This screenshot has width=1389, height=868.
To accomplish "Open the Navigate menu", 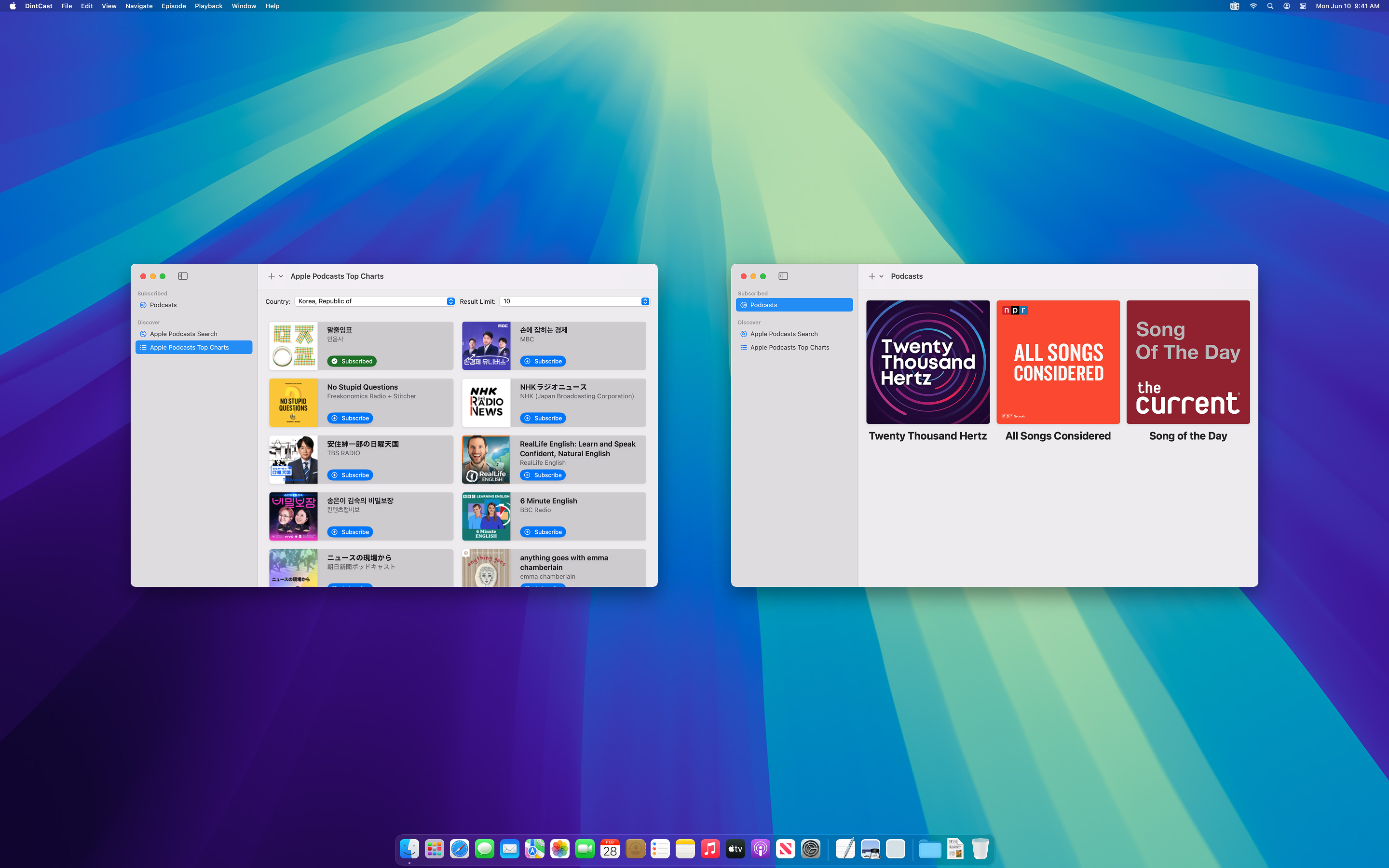I will (x=139, y=6).
